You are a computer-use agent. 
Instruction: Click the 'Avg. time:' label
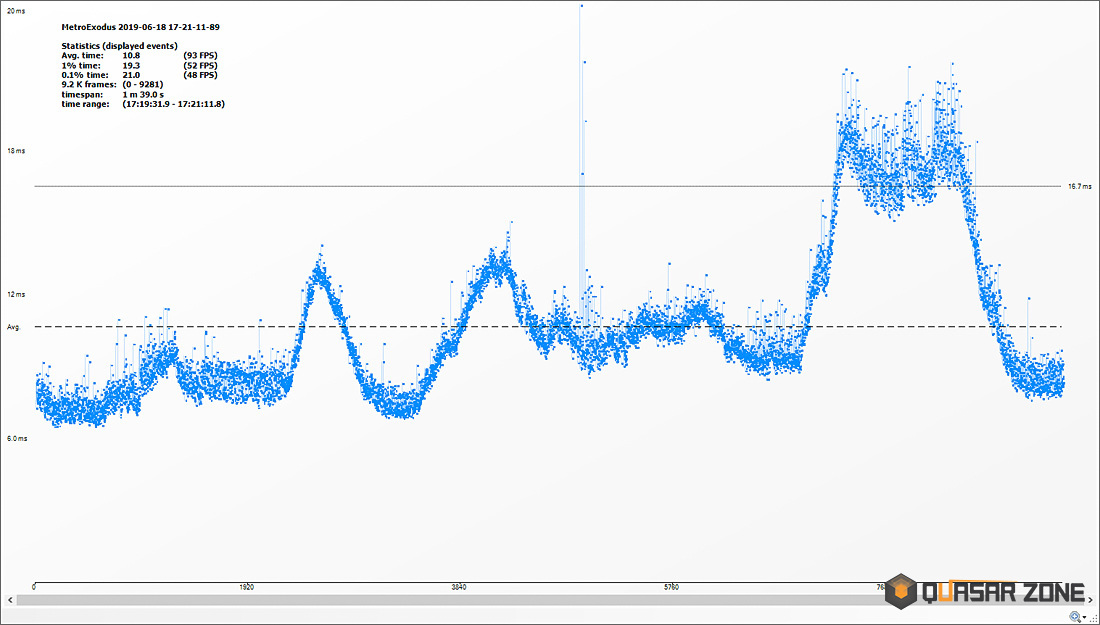point(83,55)
